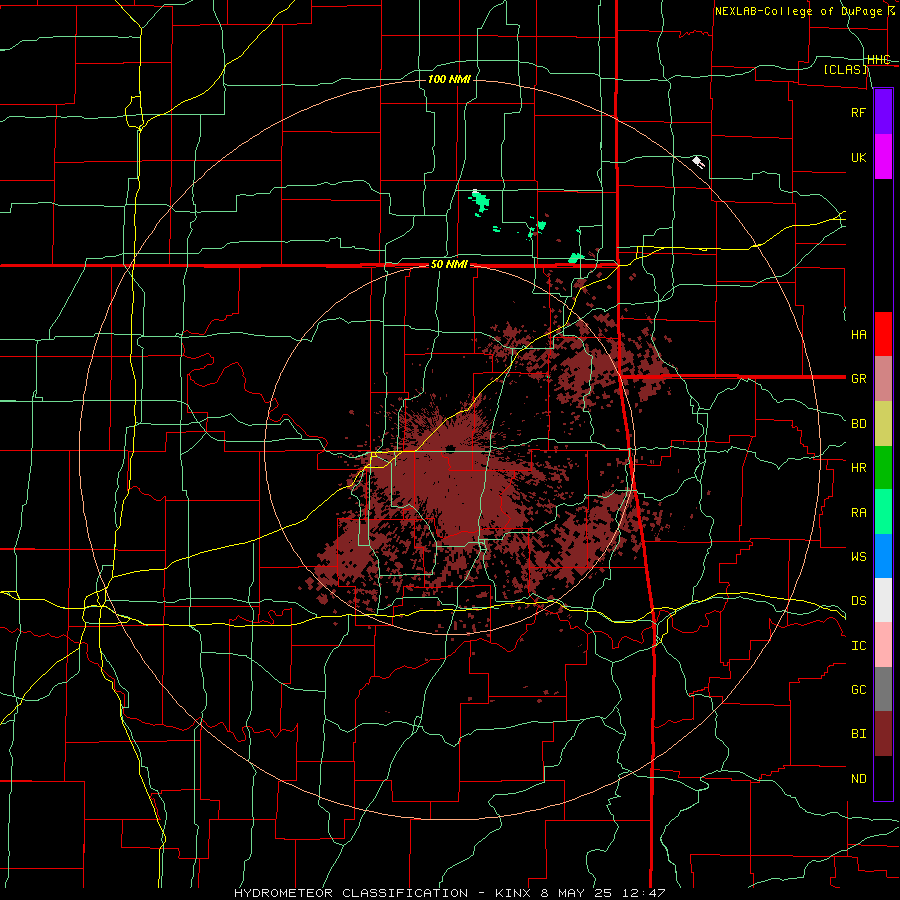The image size is (900, 900).
Task: Click the GC legend label
Action: point(859,690)
